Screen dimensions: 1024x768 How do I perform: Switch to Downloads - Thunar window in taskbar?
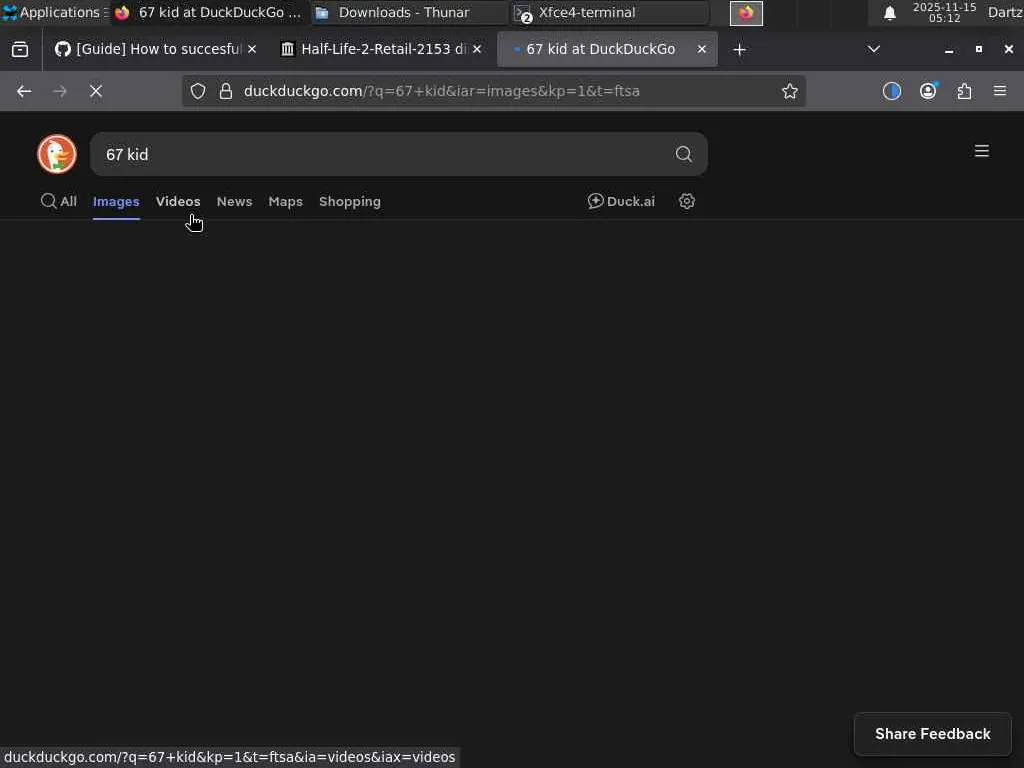tap(408, 12)
